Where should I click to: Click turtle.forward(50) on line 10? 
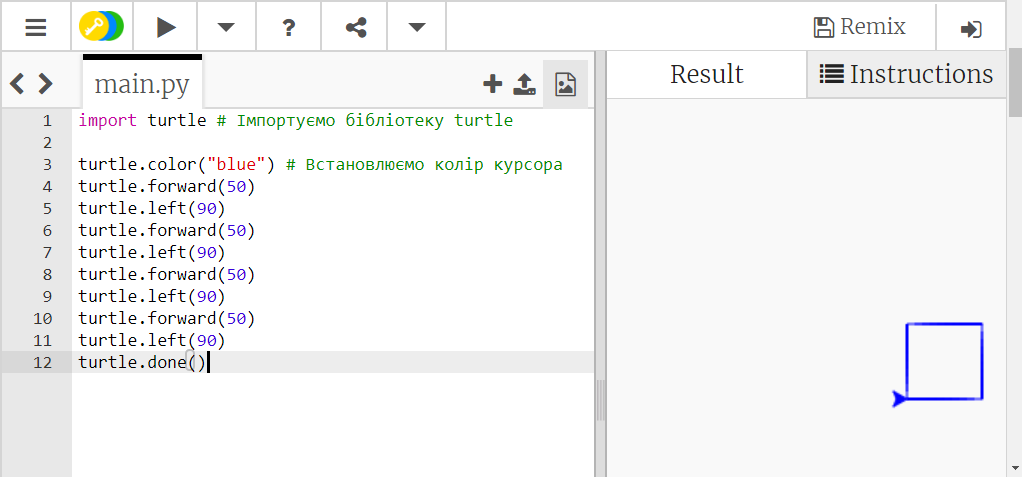tap(166, 319)
